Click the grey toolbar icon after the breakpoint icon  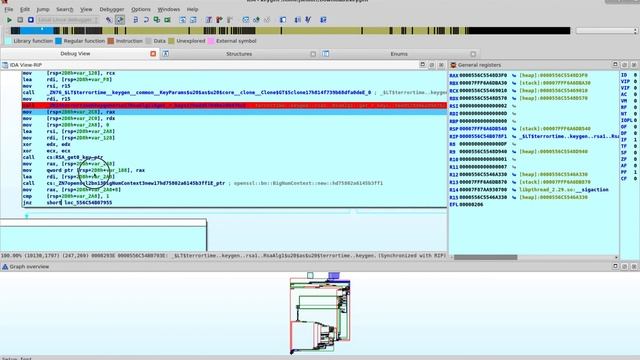[x=230, y=20]
